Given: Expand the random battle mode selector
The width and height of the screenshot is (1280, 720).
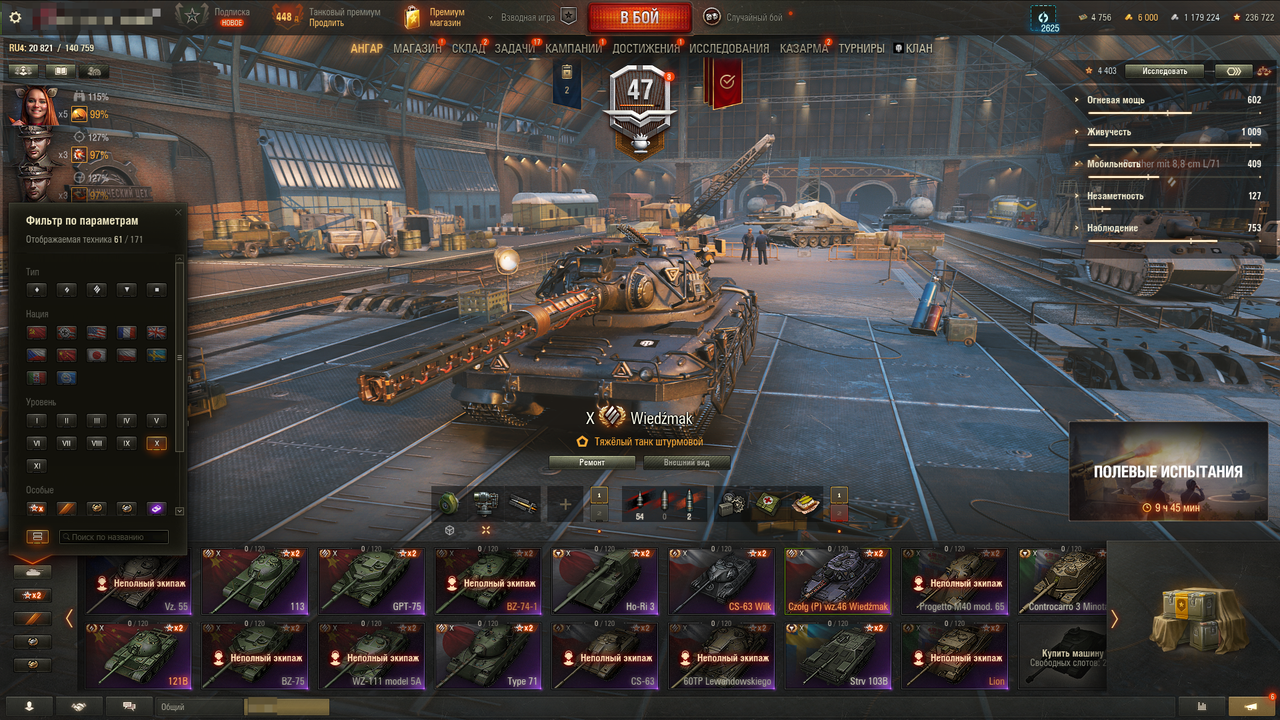Looking at the screenshot, I should click(x=745, y=17).
